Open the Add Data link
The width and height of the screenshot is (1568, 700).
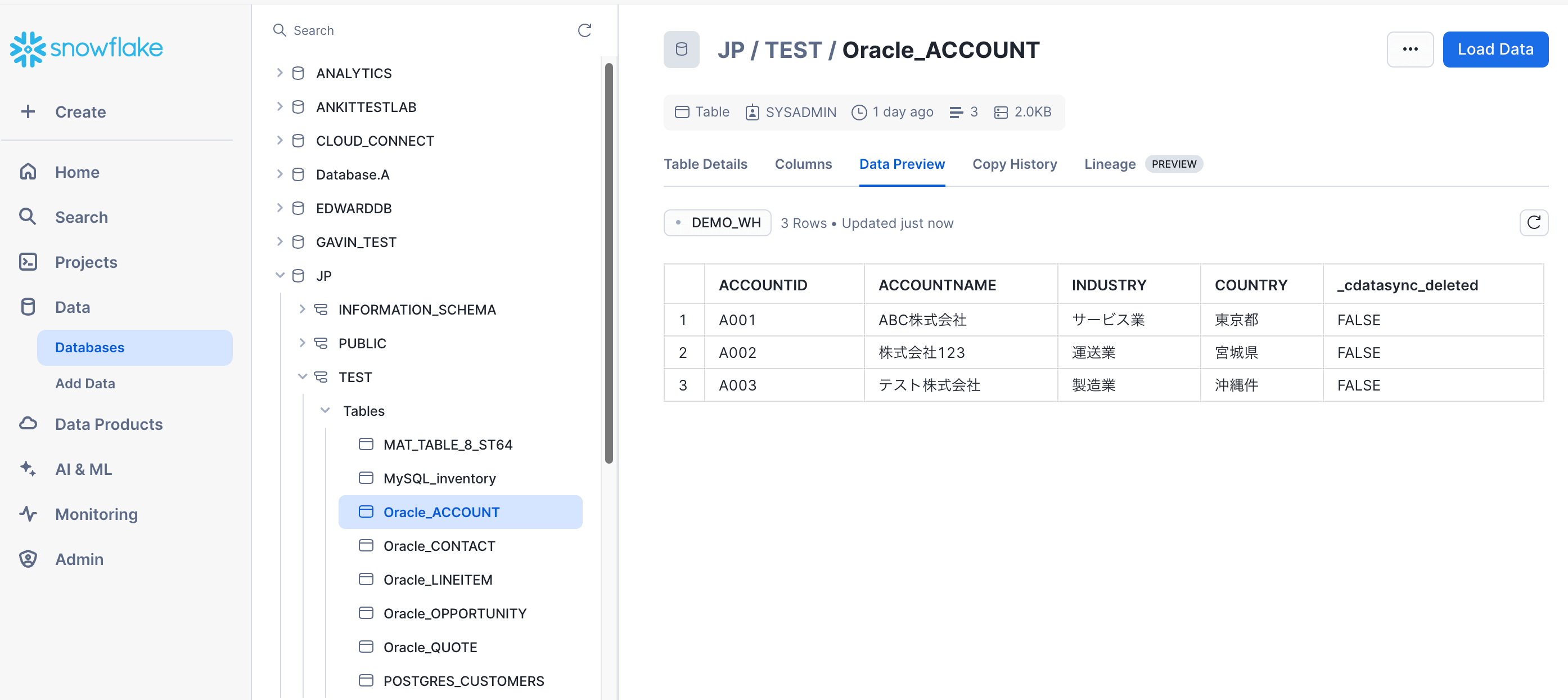tap(85, 383)
